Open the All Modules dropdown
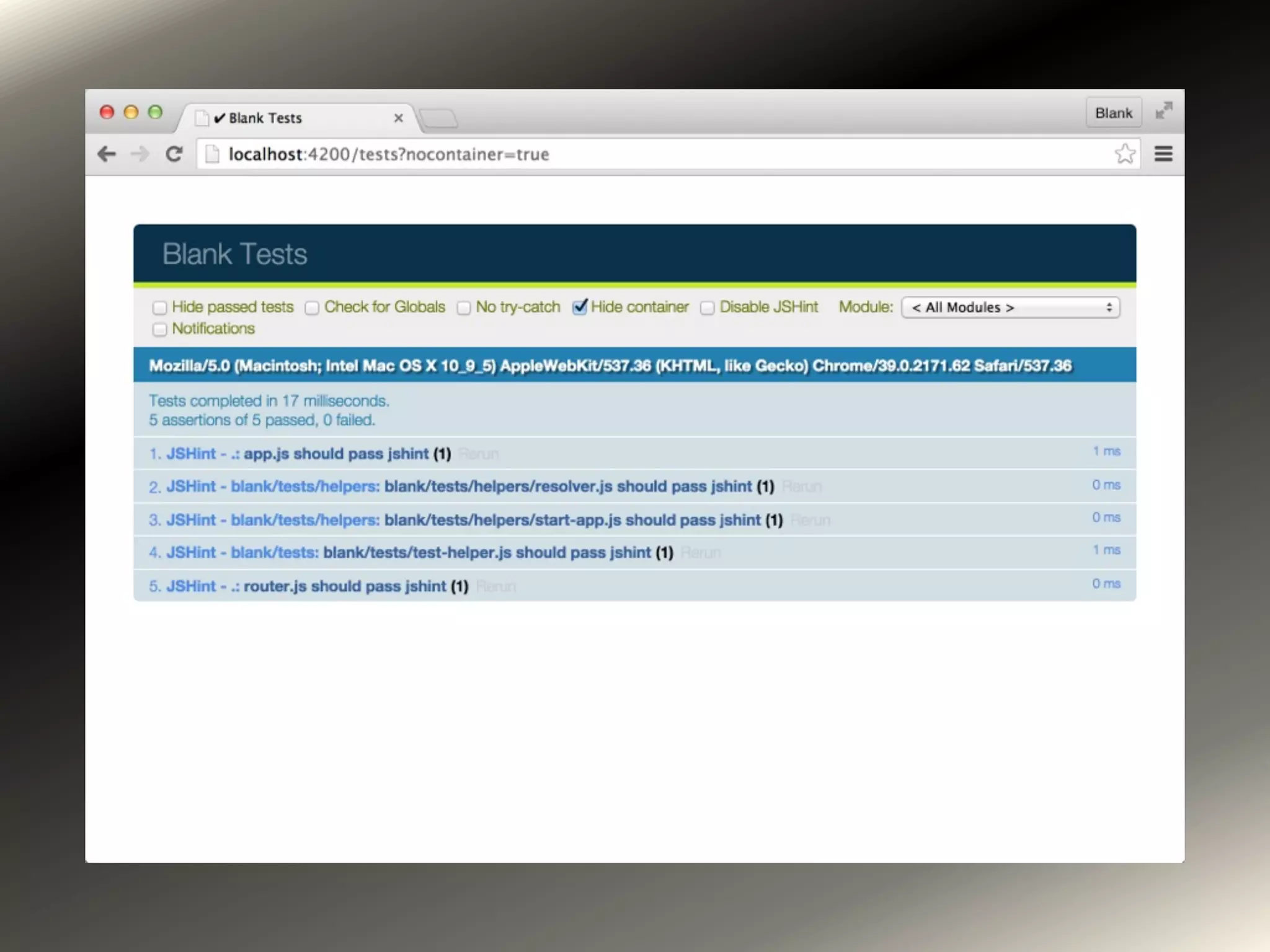 (x=1010, y=307)
